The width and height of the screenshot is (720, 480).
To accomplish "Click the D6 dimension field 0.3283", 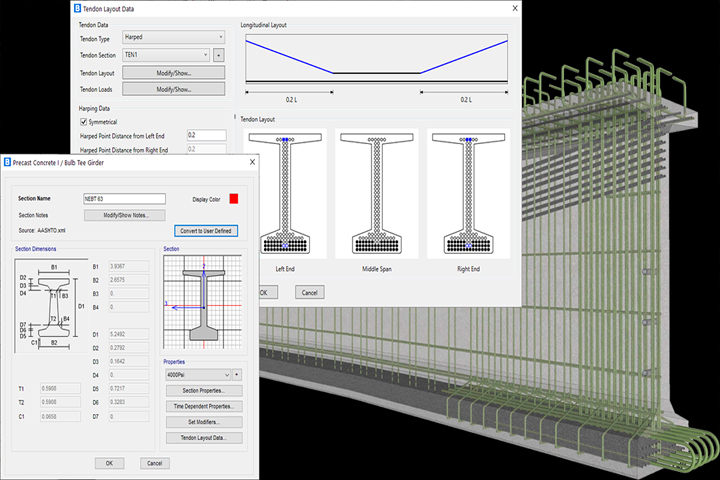I will (x=129, y=402).
